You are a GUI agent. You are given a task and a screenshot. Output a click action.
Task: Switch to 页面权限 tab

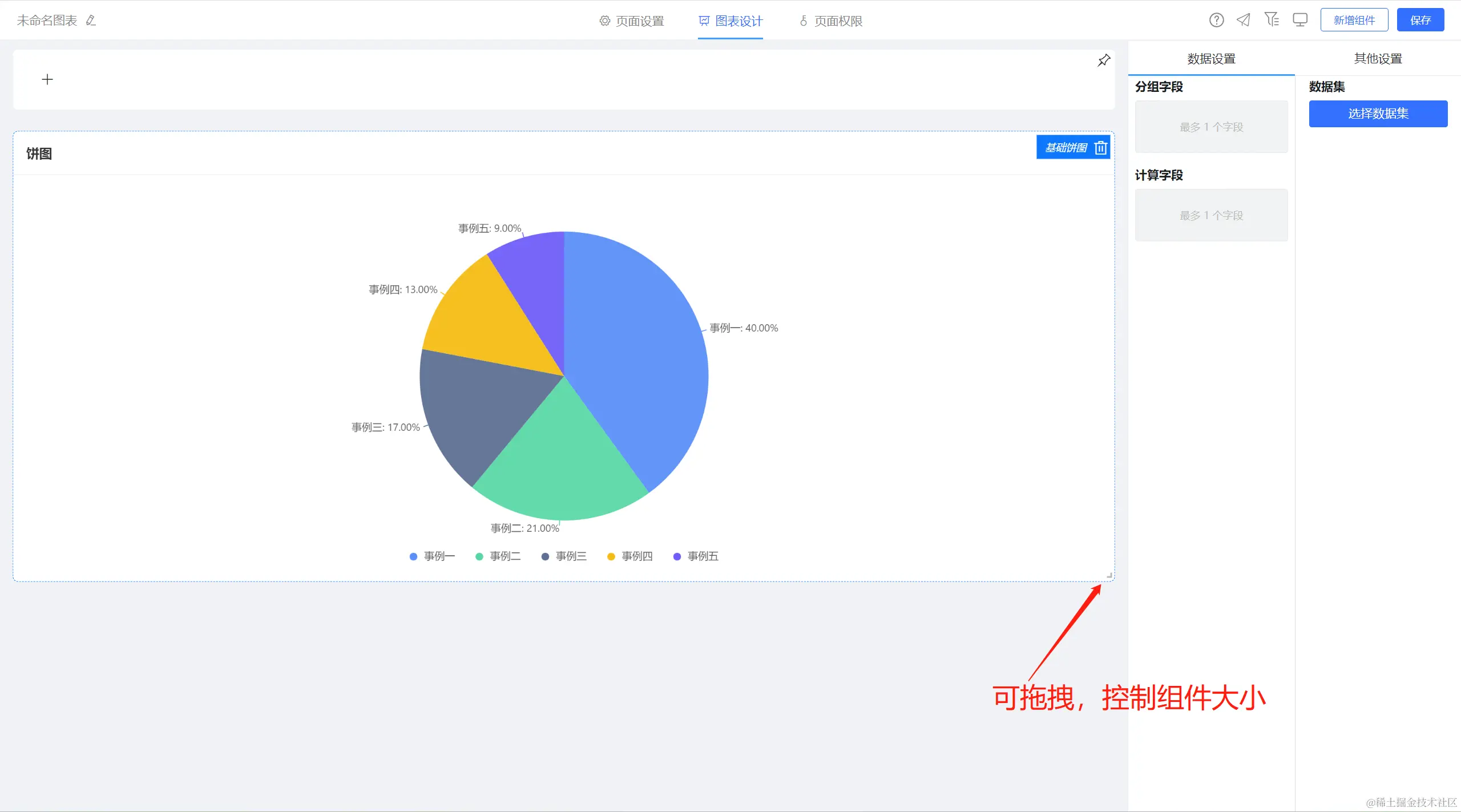click(830, 21)
